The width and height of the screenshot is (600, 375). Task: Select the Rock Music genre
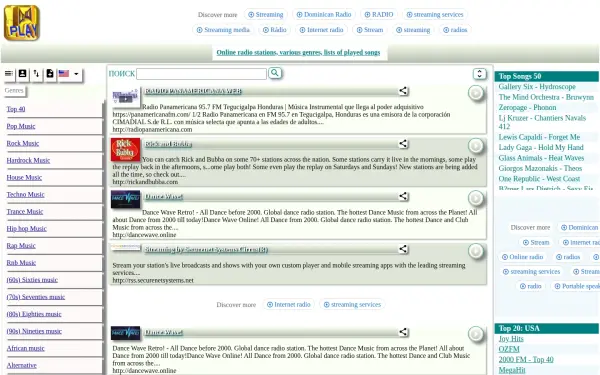23,143
